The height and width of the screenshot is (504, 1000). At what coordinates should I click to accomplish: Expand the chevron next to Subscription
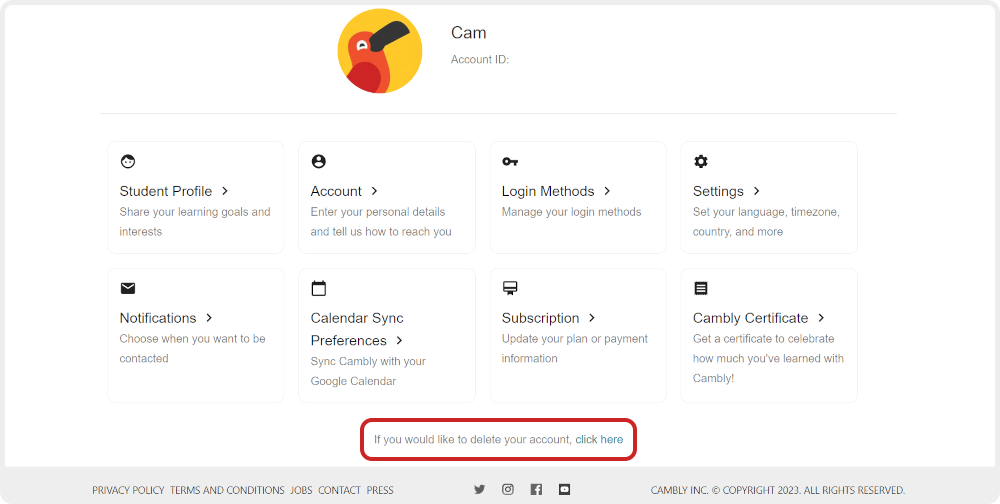point(592,318)
